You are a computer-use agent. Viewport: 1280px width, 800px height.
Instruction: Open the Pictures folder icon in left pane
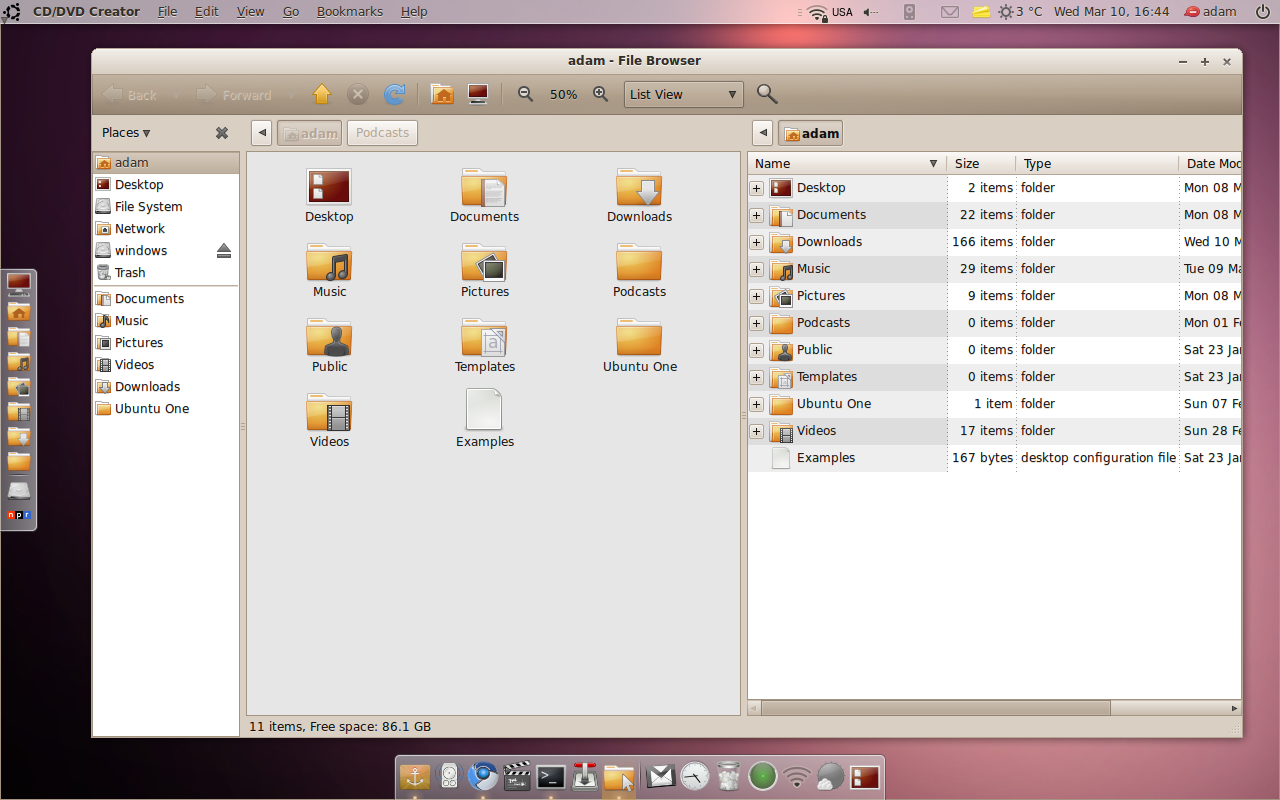pyautogui.click(x=484, y=263)
